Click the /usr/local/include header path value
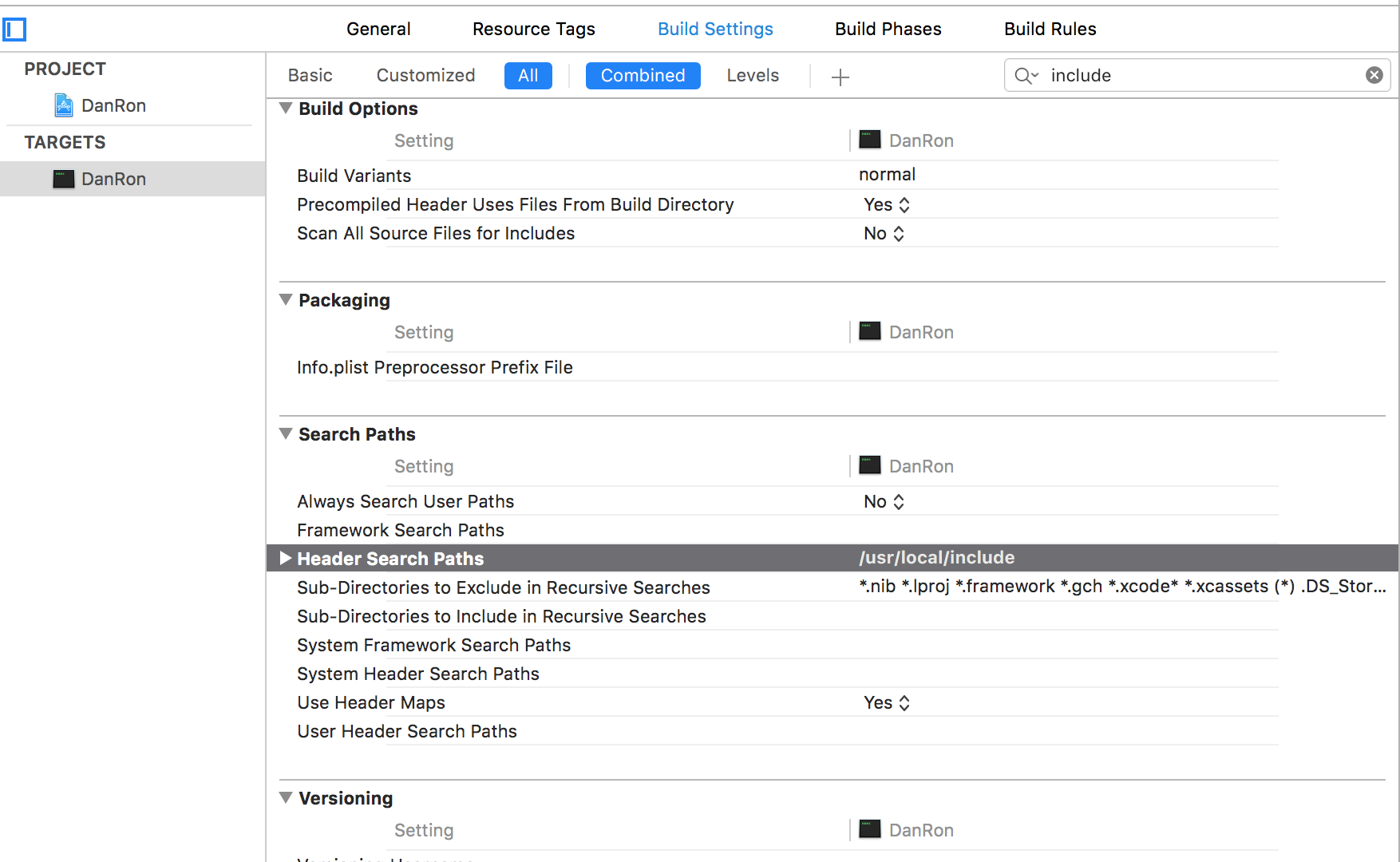 coord(937,557)
